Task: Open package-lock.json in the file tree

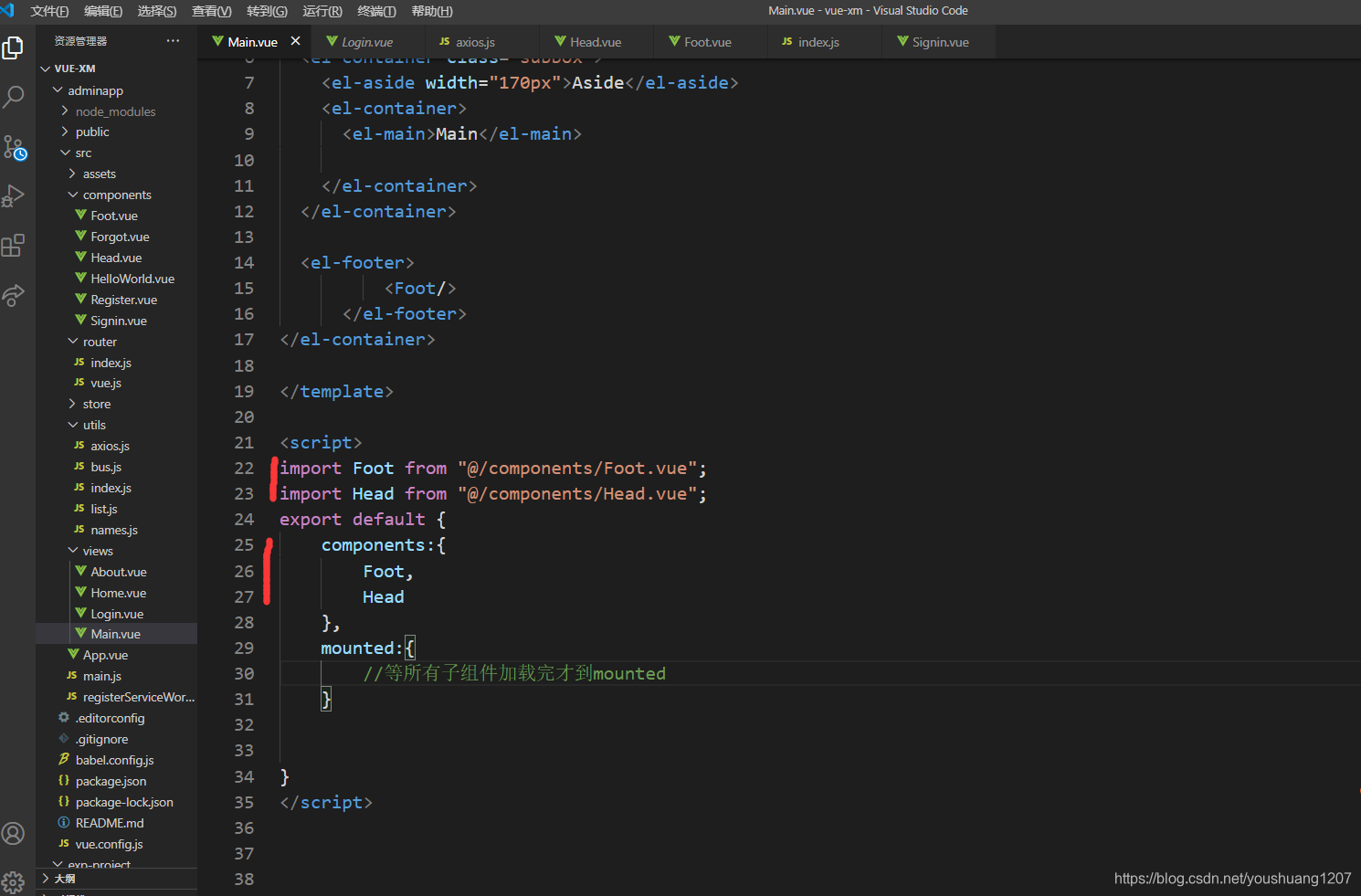Action: pos(116,802)
